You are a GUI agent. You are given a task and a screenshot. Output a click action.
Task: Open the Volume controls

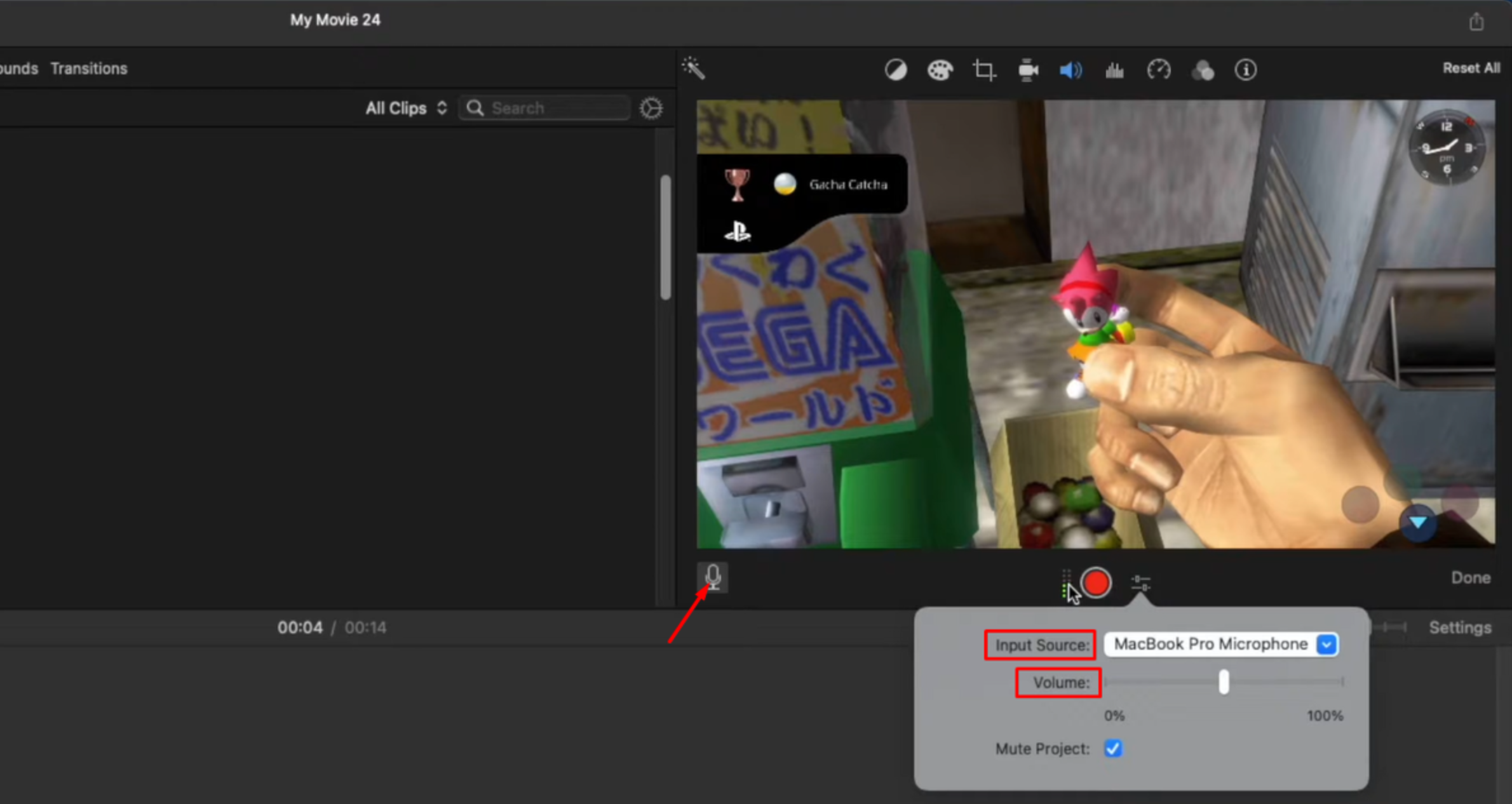[x=1070, y=70]
